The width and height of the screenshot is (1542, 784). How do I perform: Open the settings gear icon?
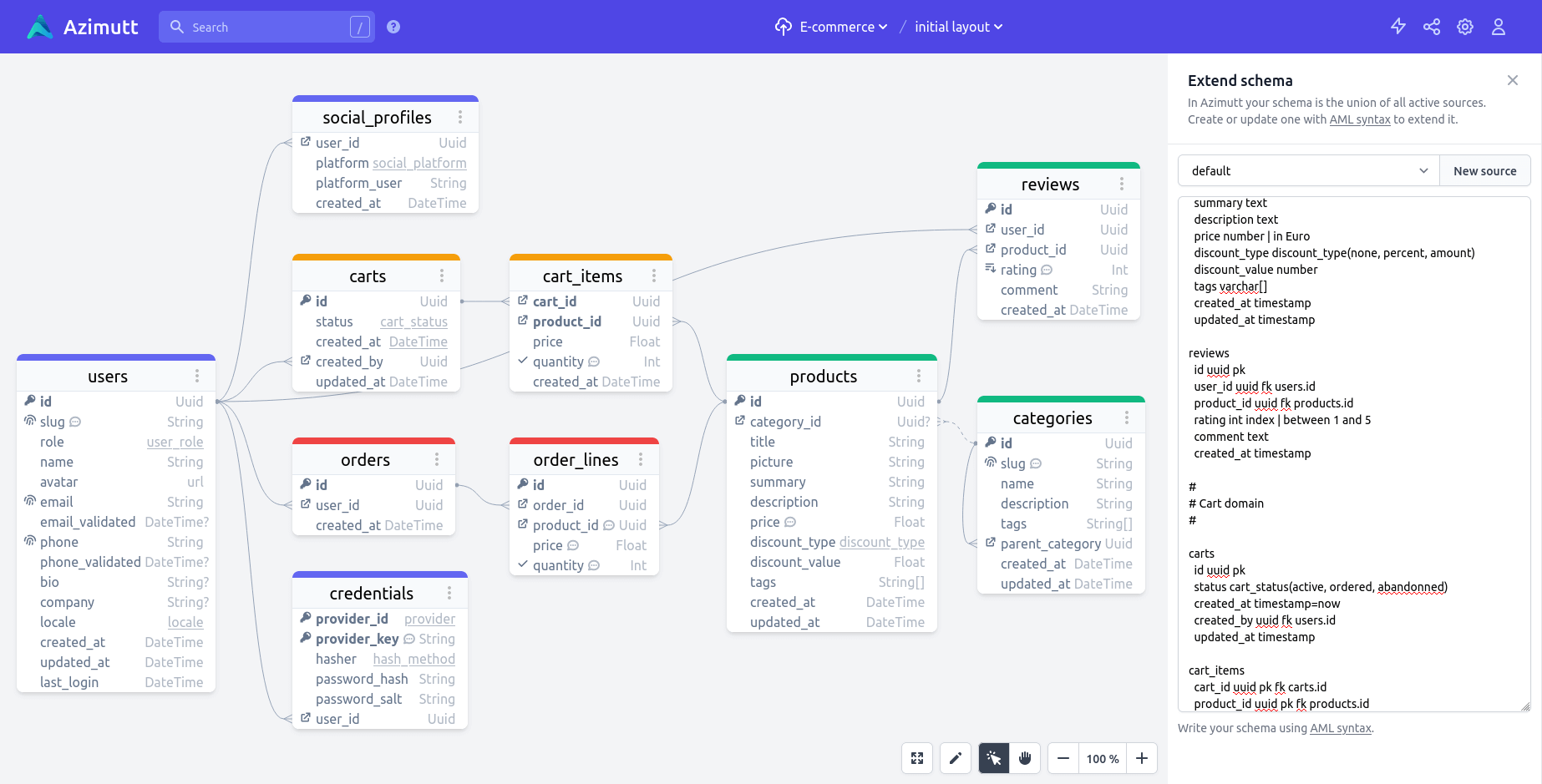1465,27
